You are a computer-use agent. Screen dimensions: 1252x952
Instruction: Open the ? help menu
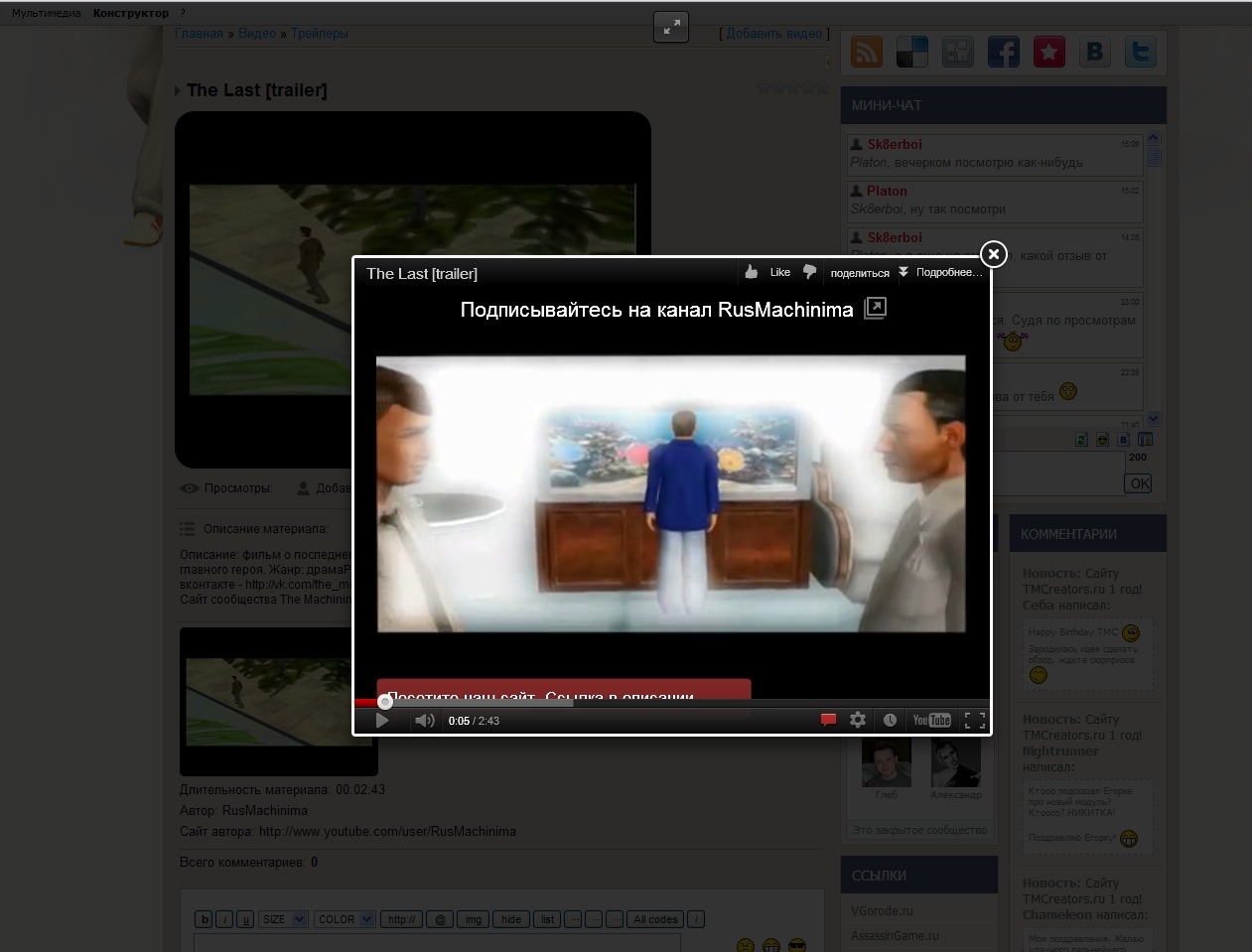click(x=183, y=13)
